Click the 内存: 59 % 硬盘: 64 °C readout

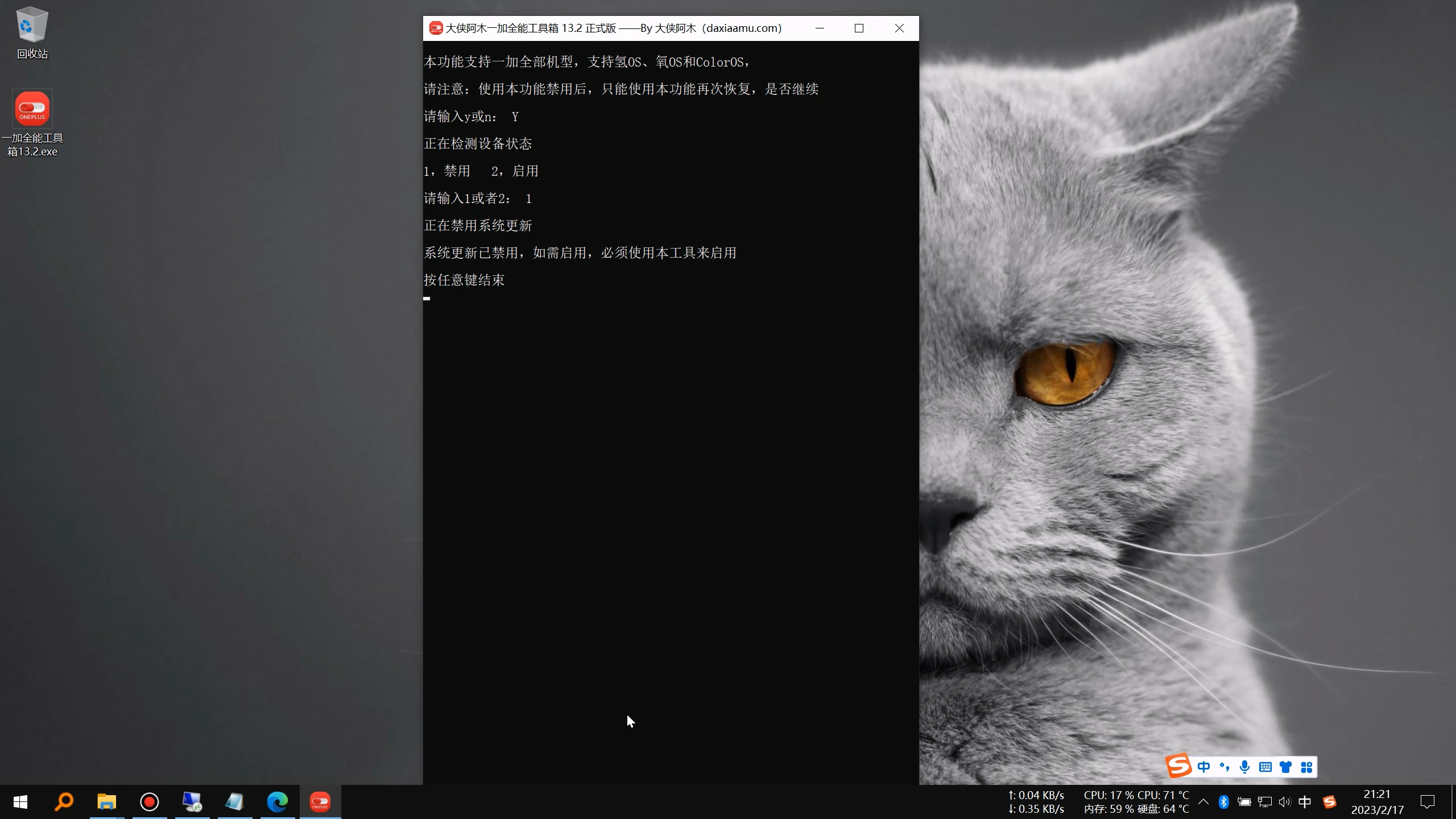1136,809
